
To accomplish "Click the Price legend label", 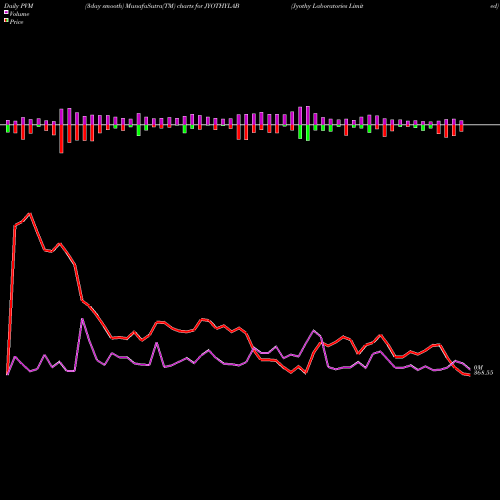I will click(x=16, y=22).
